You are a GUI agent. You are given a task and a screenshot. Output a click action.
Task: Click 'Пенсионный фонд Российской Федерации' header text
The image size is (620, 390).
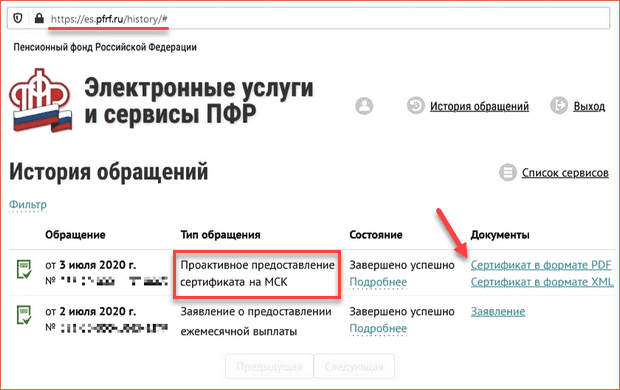tap(105, 47)
